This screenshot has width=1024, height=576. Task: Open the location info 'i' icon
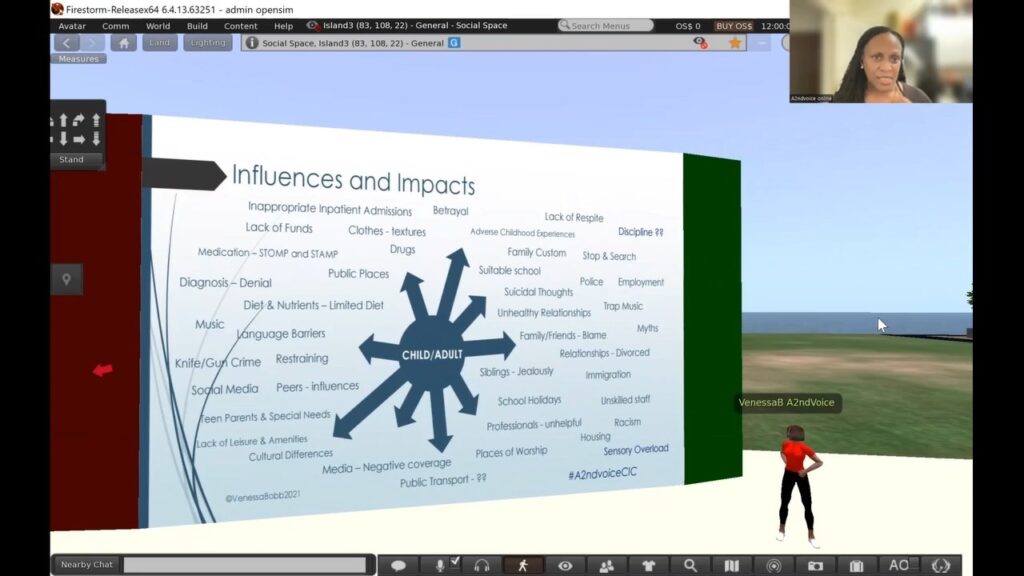(251, 43)
